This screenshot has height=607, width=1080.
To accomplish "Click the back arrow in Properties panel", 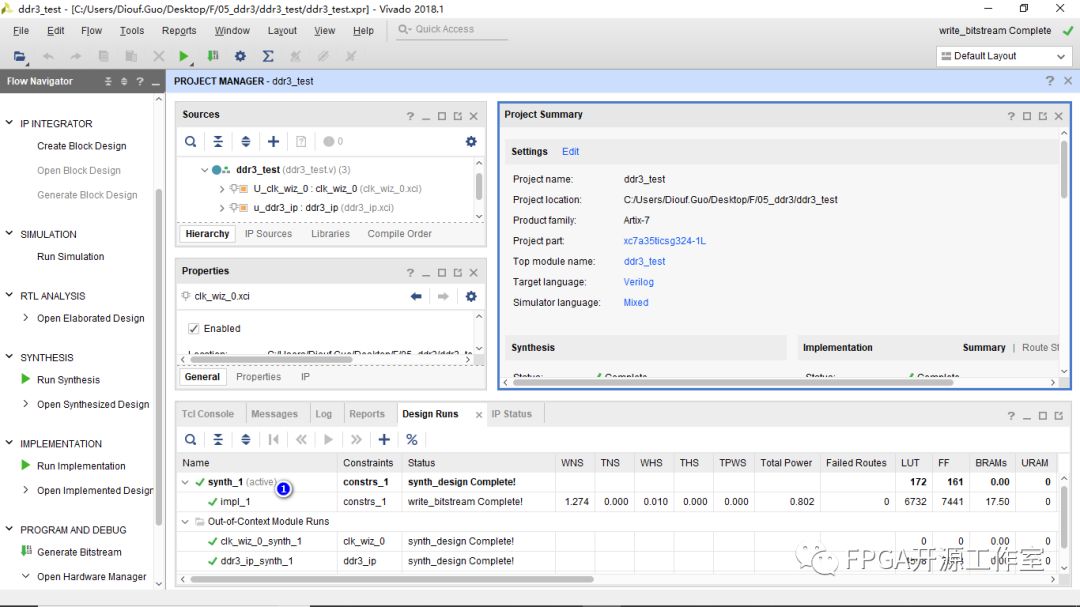I will click(x=417, y=296).
